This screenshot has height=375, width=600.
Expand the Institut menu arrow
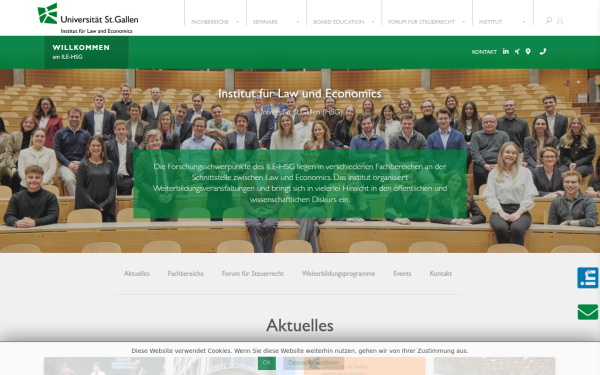tap(524, 22)
